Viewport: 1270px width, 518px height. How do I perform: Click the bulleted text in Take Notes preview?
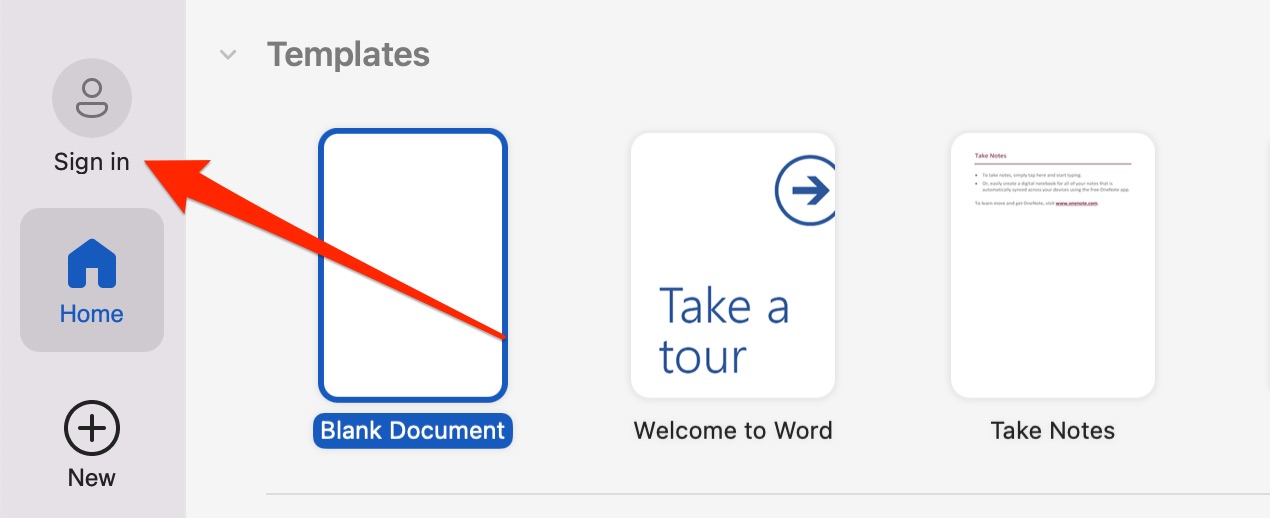(x=1052, y=182)
